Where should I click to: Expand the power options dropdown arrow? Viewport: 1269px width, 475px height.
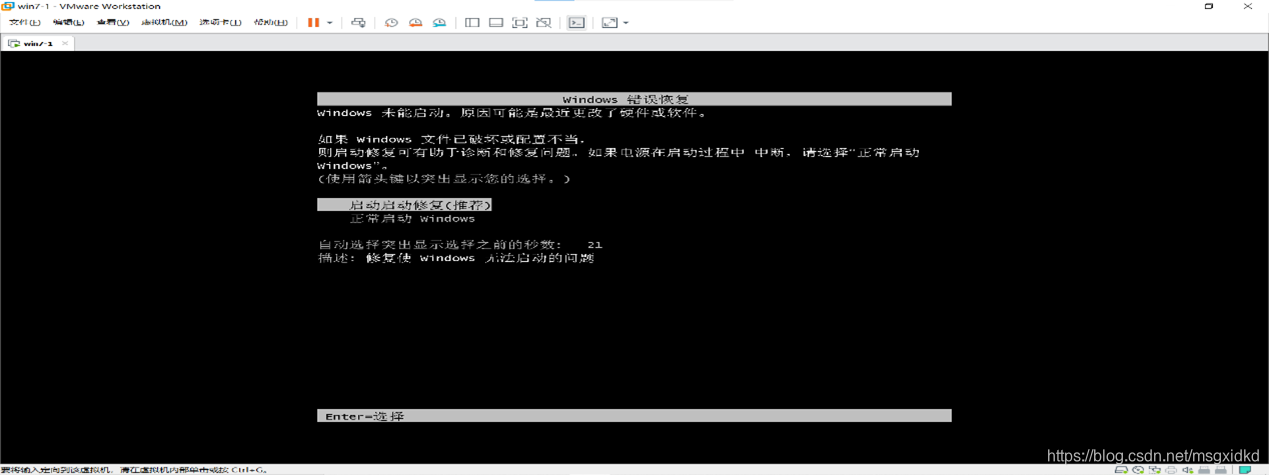(330, 22)
